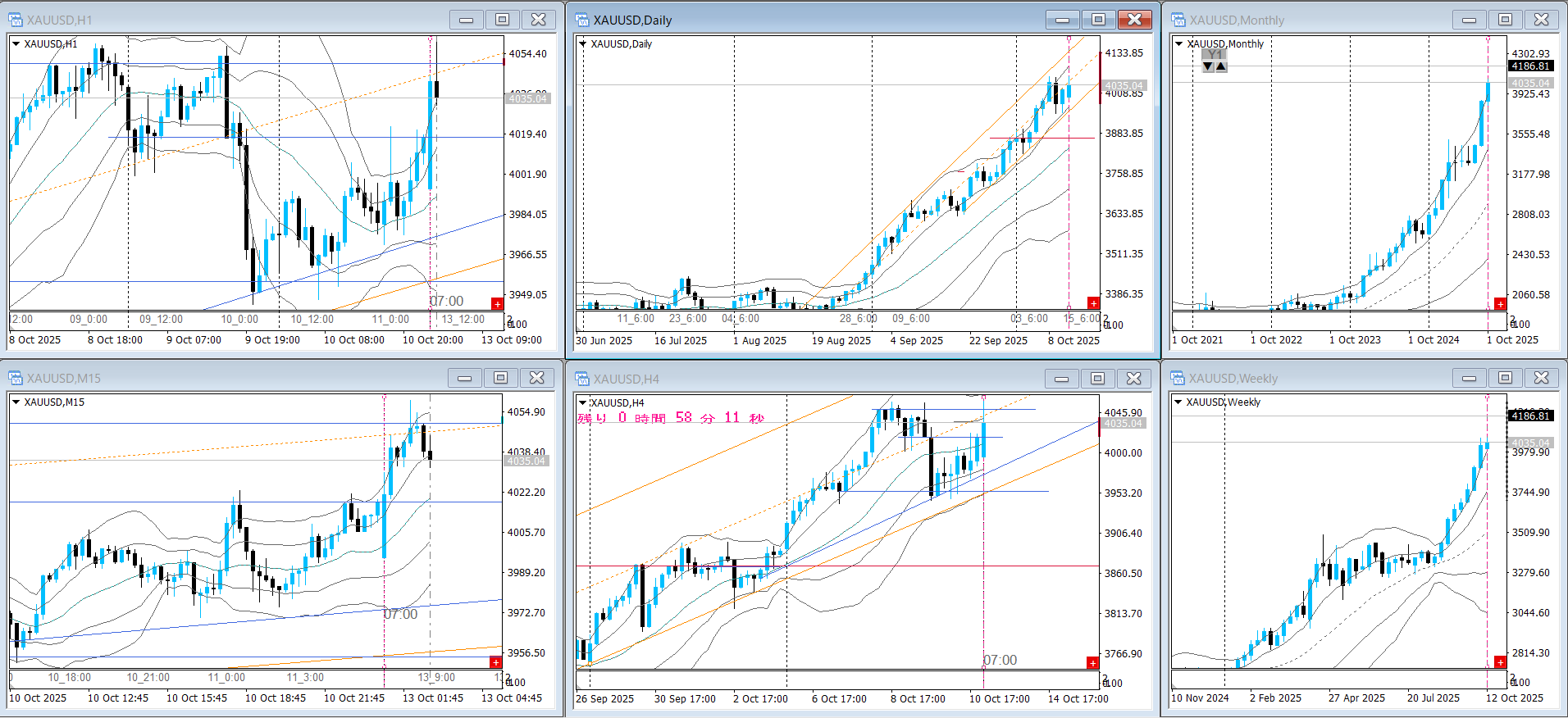Click the 4186.81 price label on Monthly chart
Screen dimensions: 1568x718
coord(1530,66)
